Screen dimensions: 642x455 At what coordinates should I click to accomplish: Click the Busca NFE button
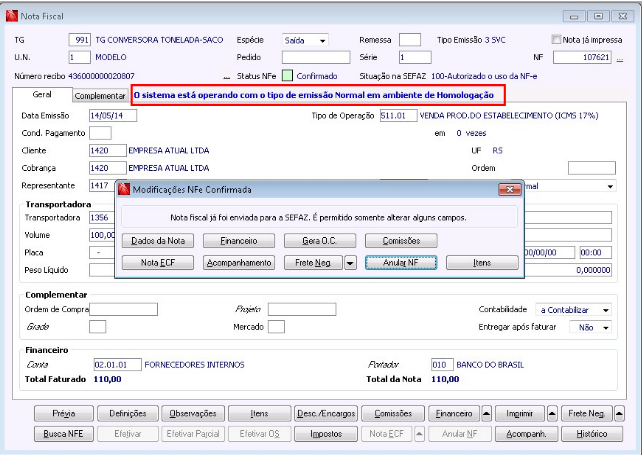coord(64,434)
